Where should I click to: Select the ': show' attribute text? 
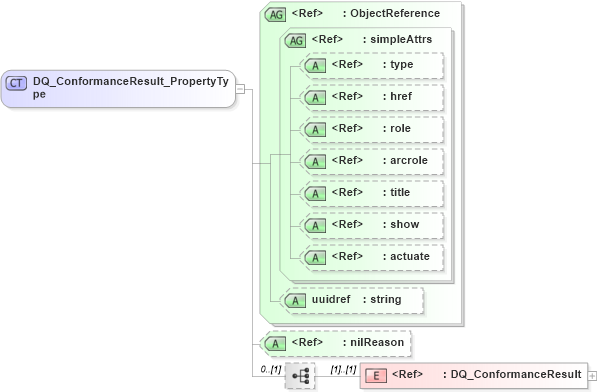pos(401,224)
